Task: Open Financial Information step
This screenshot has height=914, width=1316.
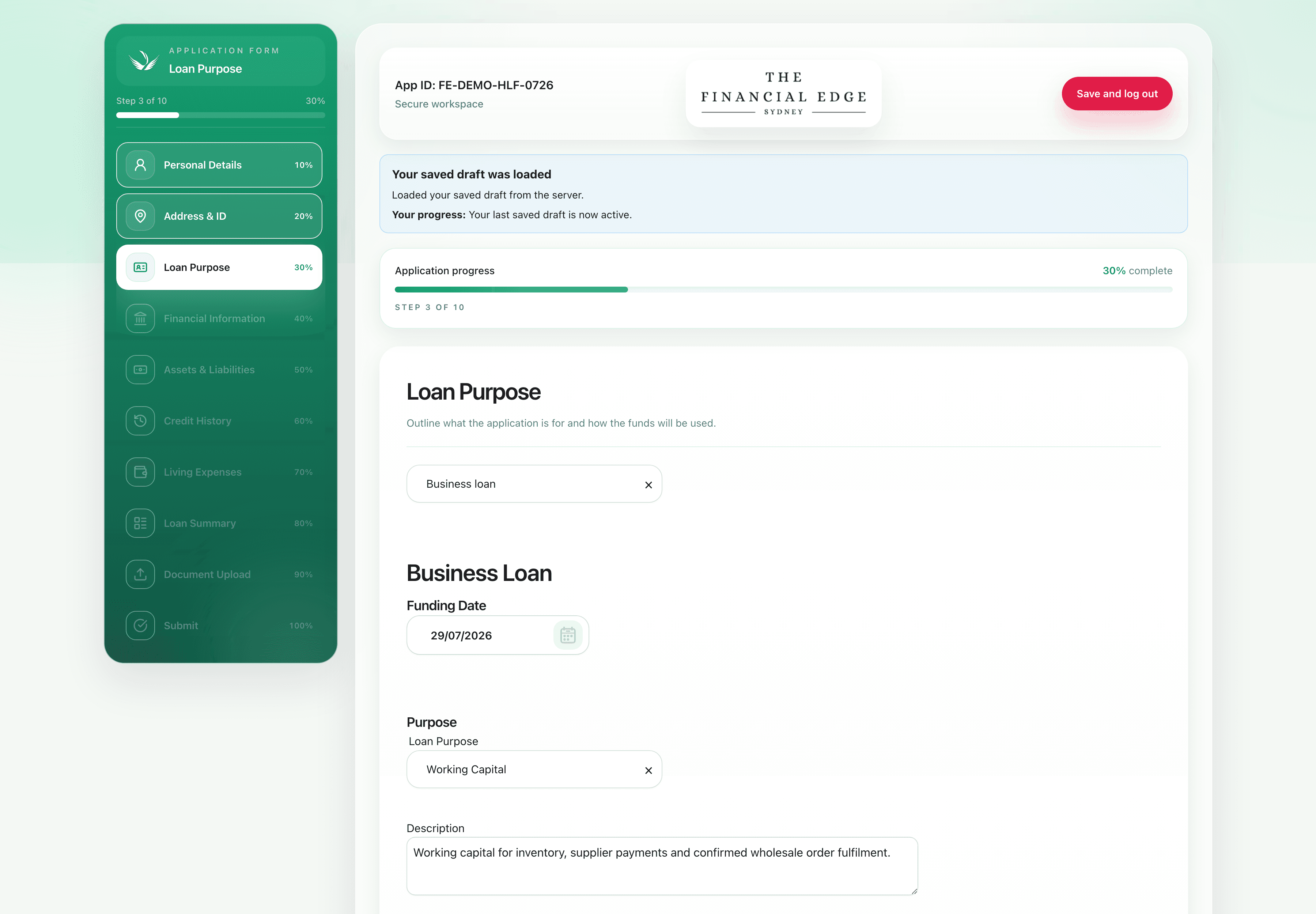Action: (x=219, y=318)
